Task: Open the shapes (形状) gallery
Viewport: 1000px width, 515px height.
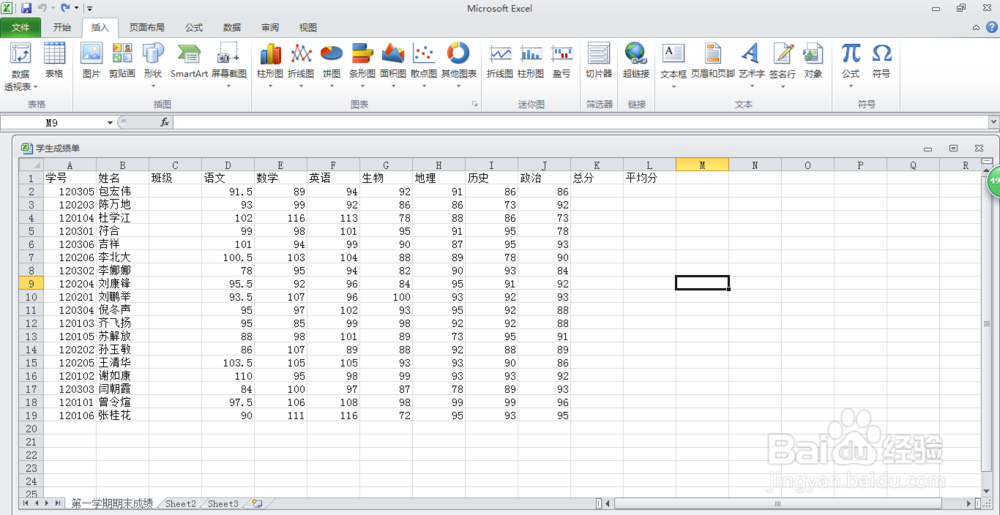Action: coord(153,65)
